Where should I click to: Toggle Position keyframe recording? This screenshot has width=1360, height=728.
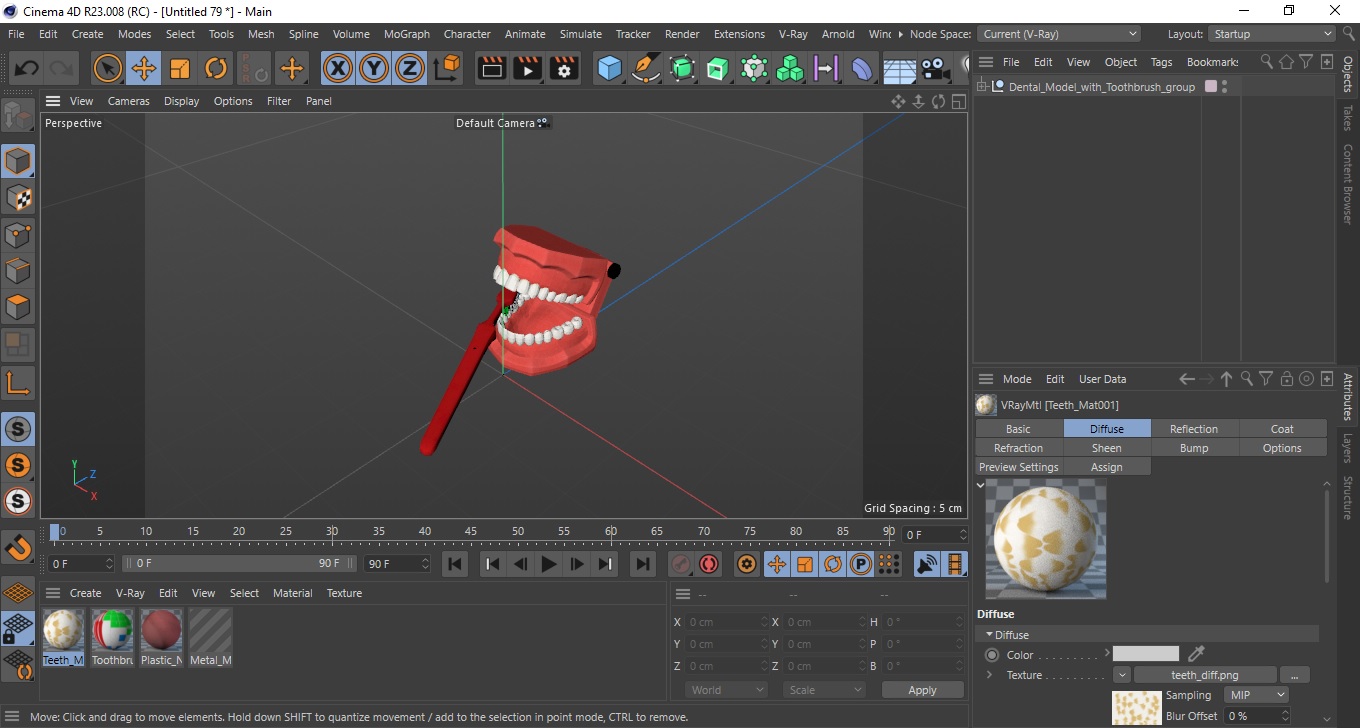click(x=776, y=564)
